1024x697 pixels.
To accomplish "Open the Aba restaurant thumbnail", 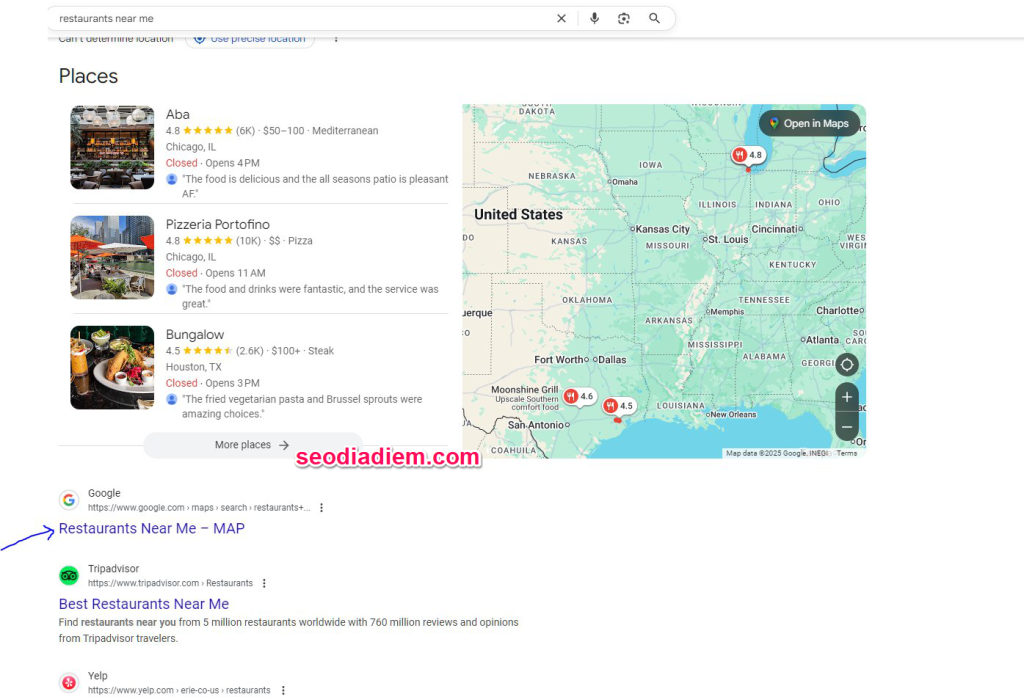I will (112, 148).
